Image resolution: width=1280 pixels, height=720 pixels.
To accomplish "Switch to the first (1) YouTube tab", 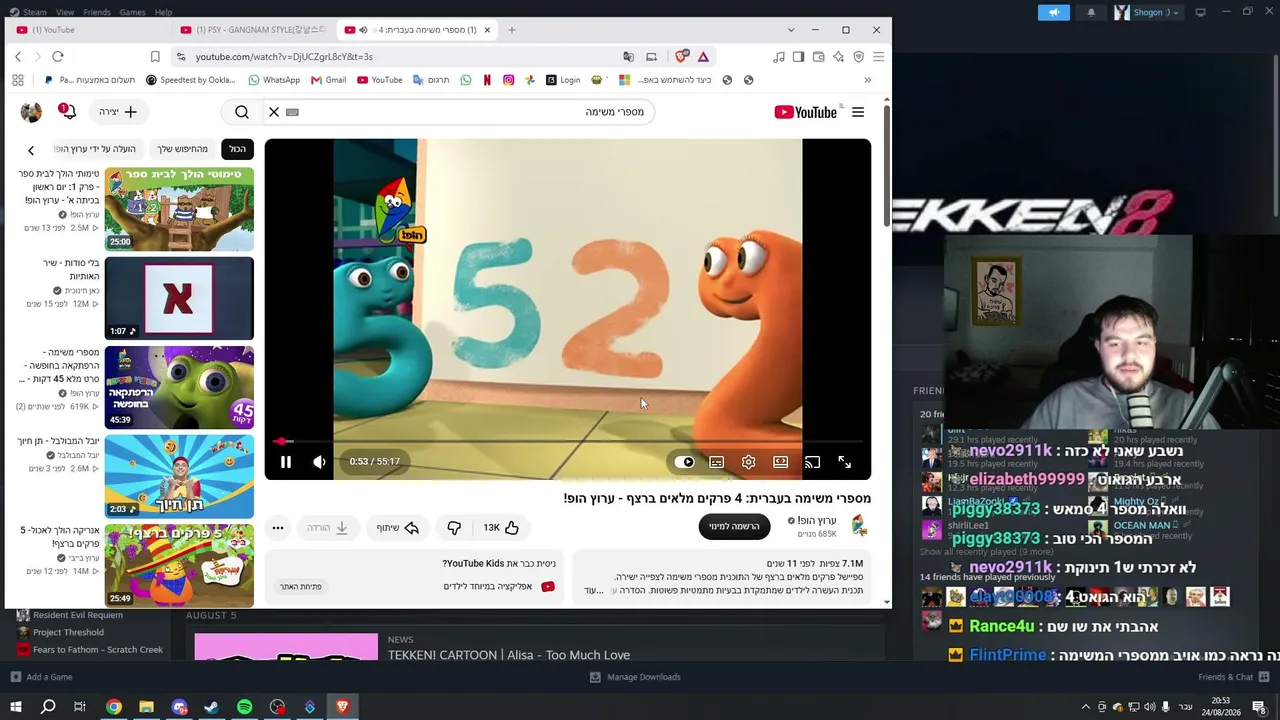I will 87,30.
